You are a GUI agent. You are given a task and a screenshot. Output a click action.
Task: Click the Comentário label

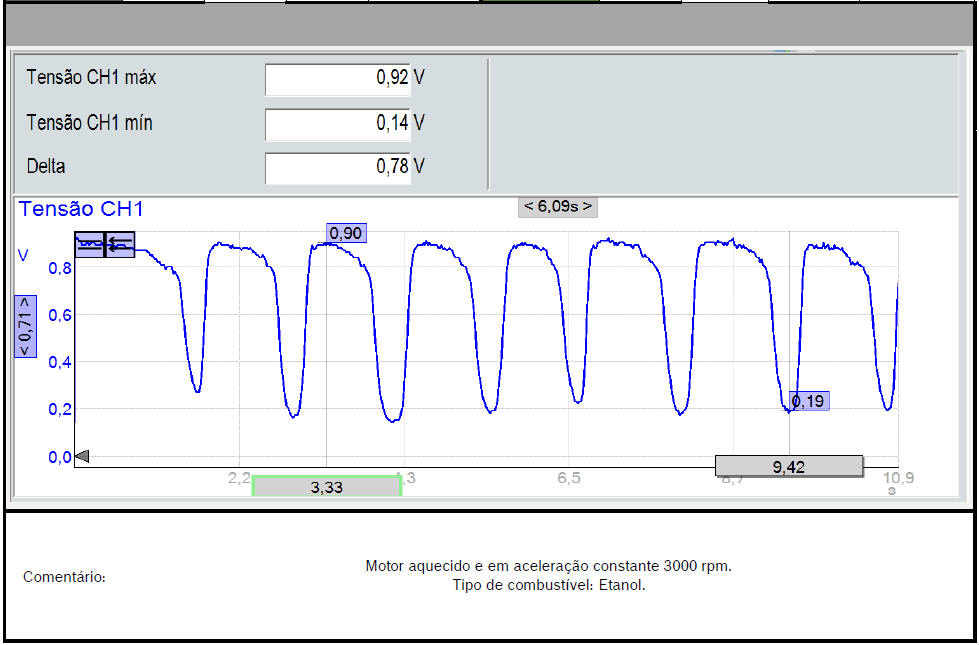pyautogui.click(x=64, y=577)
